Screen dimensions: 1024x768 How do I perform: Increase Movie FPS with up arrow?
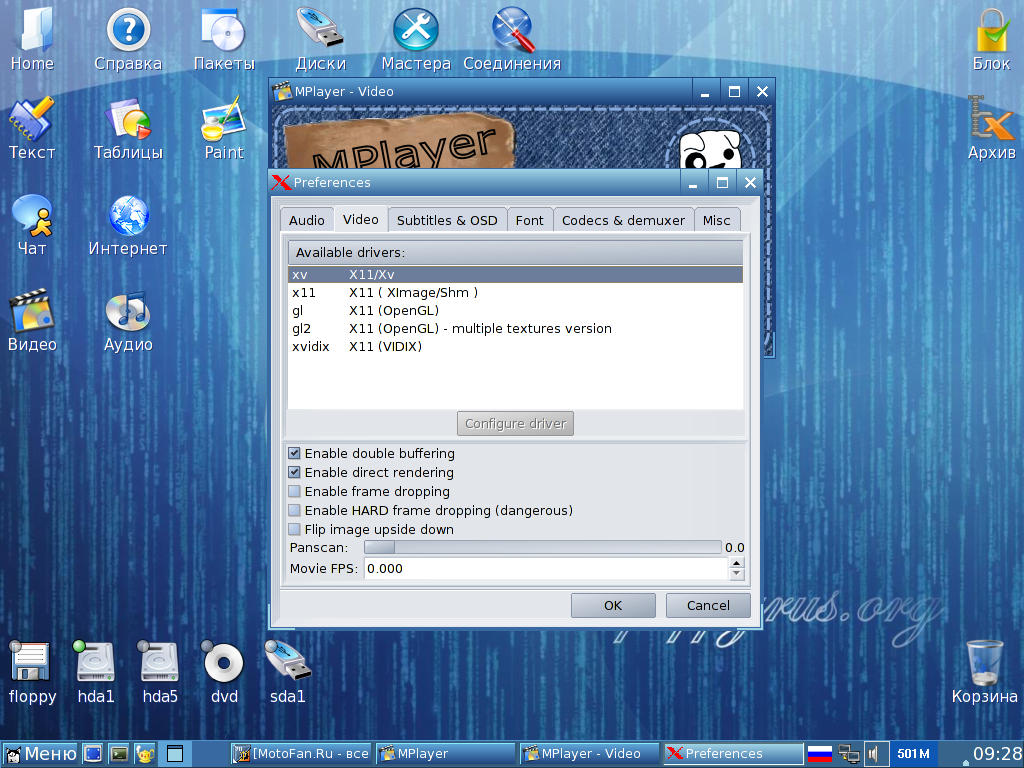tap(737, 563)
